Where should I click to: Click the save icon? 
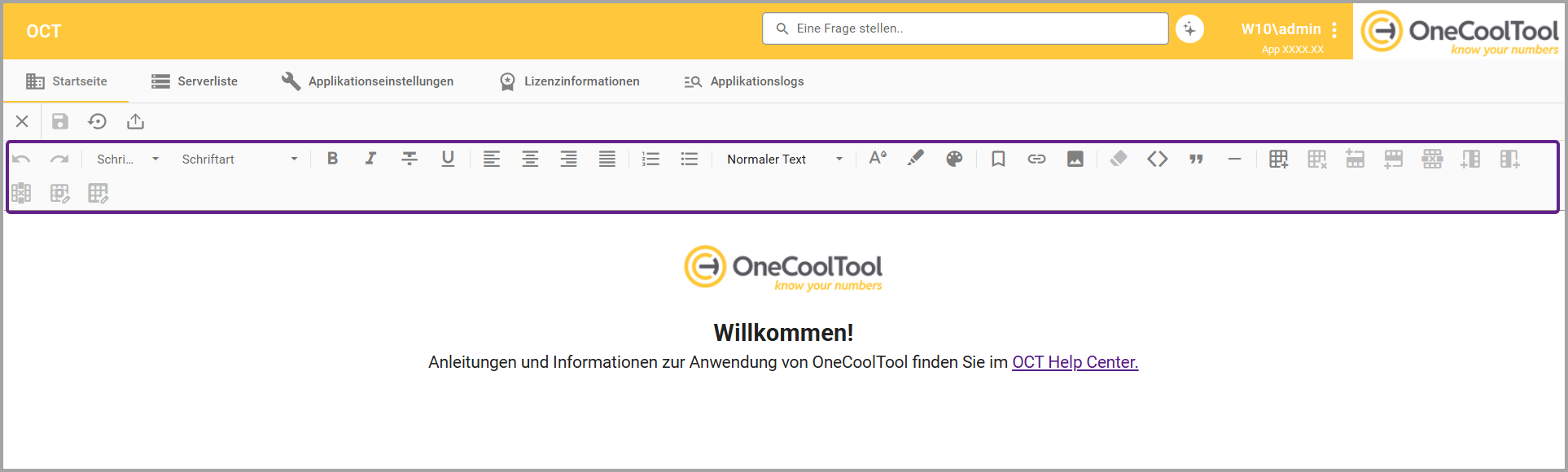(x=60, y=121)
